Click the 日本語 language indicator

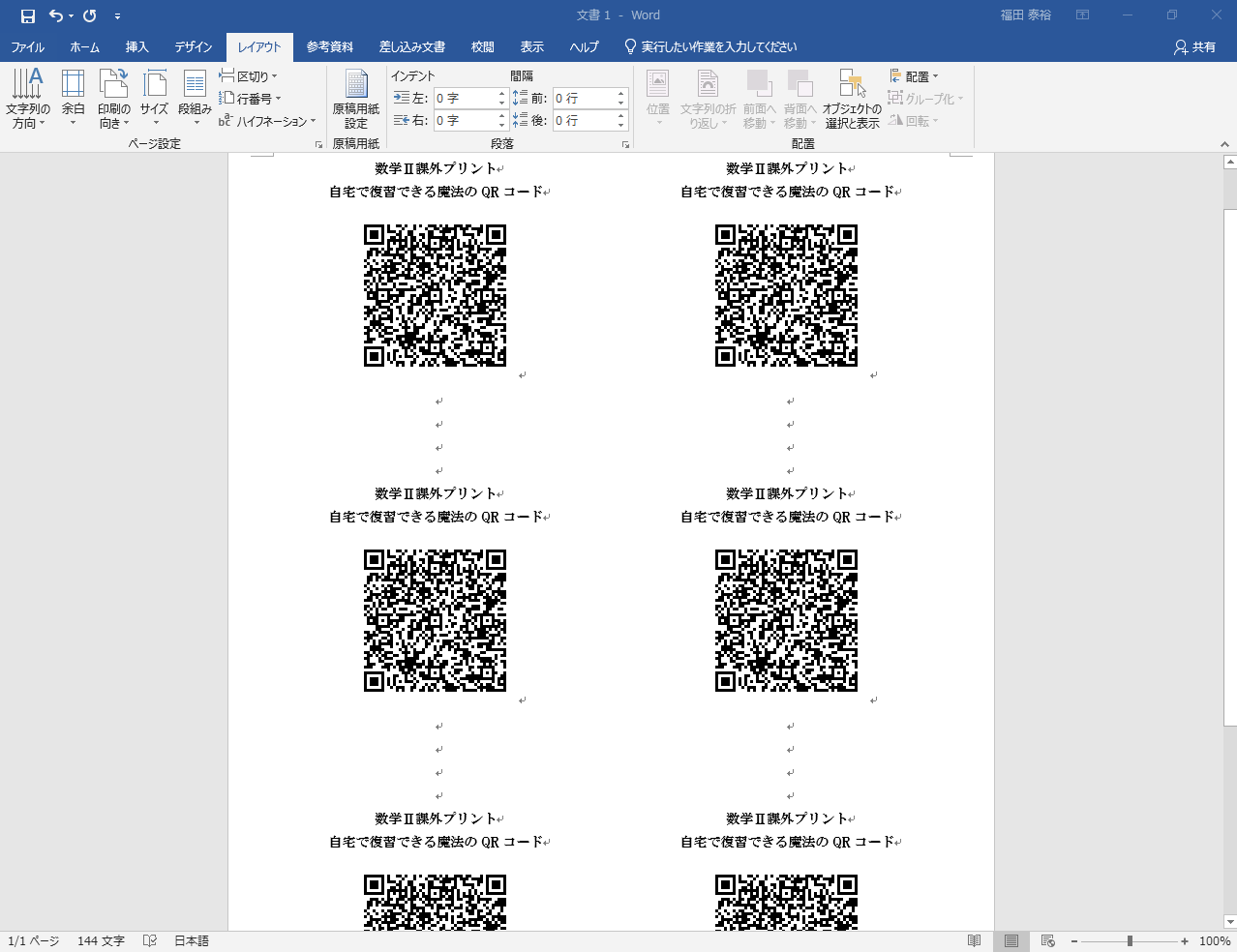click(192, 941)
